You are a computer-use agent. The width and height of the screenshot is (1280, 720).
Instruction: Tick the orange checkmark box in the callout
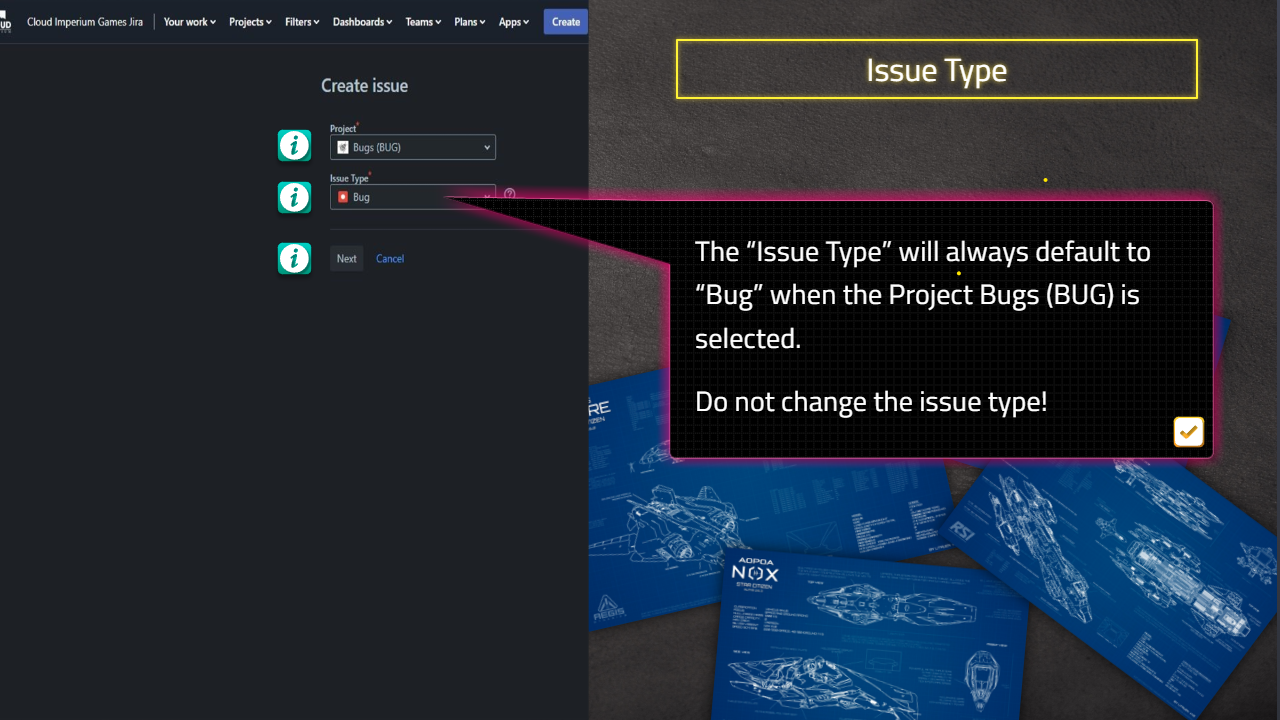1188,432
